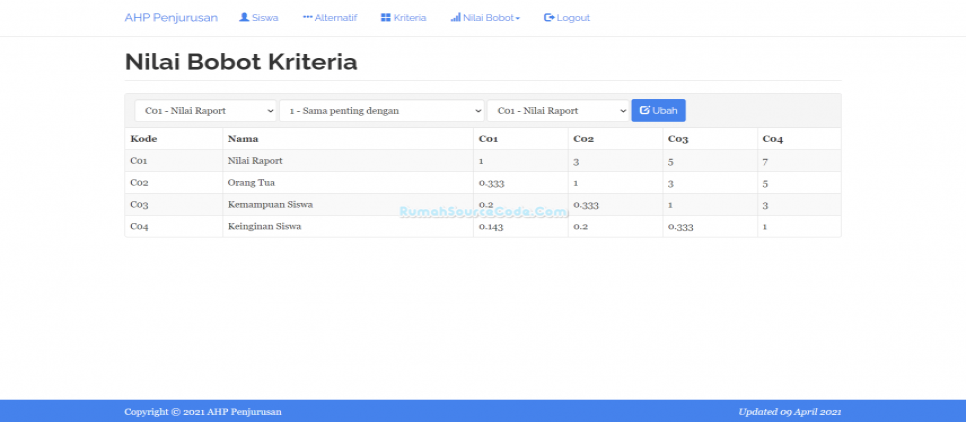Open the Kriteria menu item
966x422 pixels.
(x=404, y=18)
